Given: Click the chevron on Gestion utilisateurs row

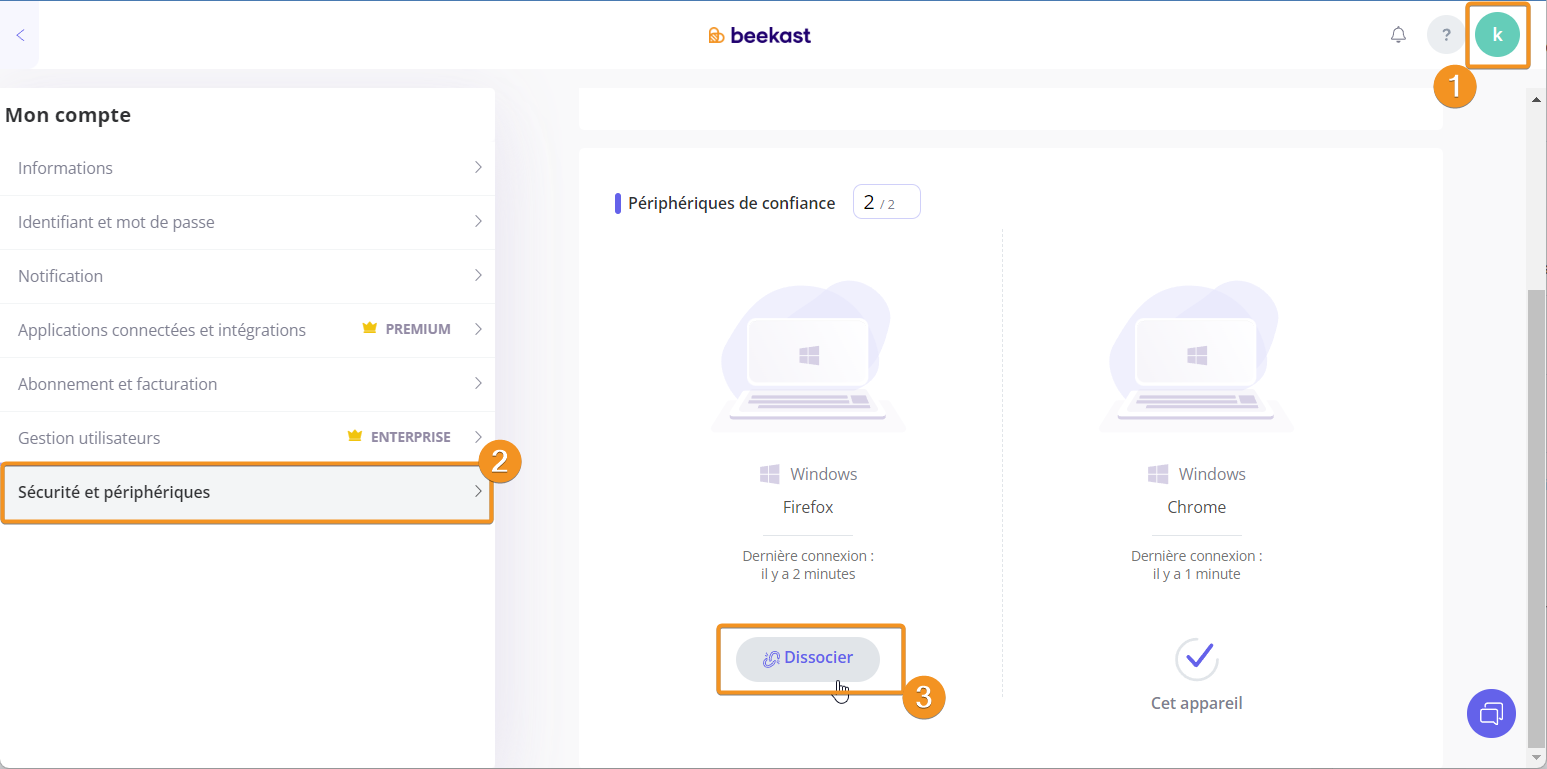Looking at the screenshot, I should tap(478, 437).
